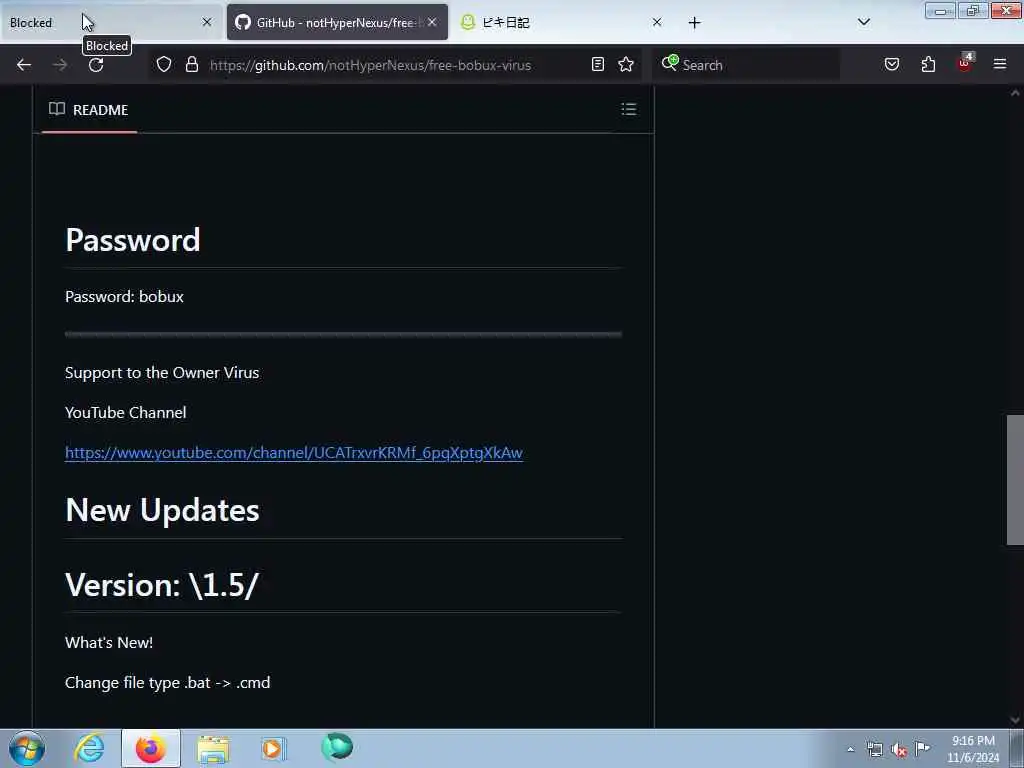Click the 'YouTube Channel' text
This screenshot has width=1024, height=768.
(x=125, y=413)
